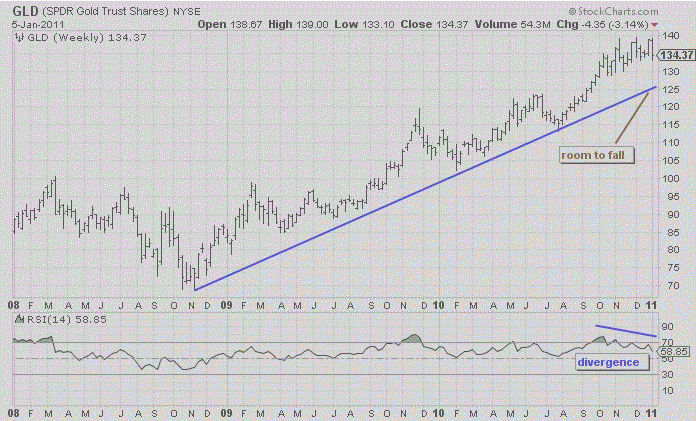Select the High 139.00 value
The width and height of the screenshot is (696, 421).
(x=298, y=24)
